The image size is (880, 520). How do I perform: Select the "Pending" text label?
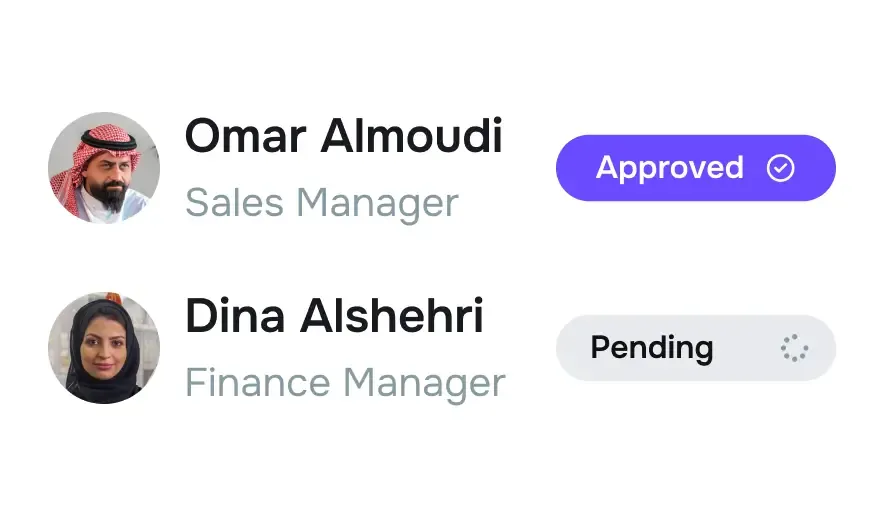tap(651, 348)
